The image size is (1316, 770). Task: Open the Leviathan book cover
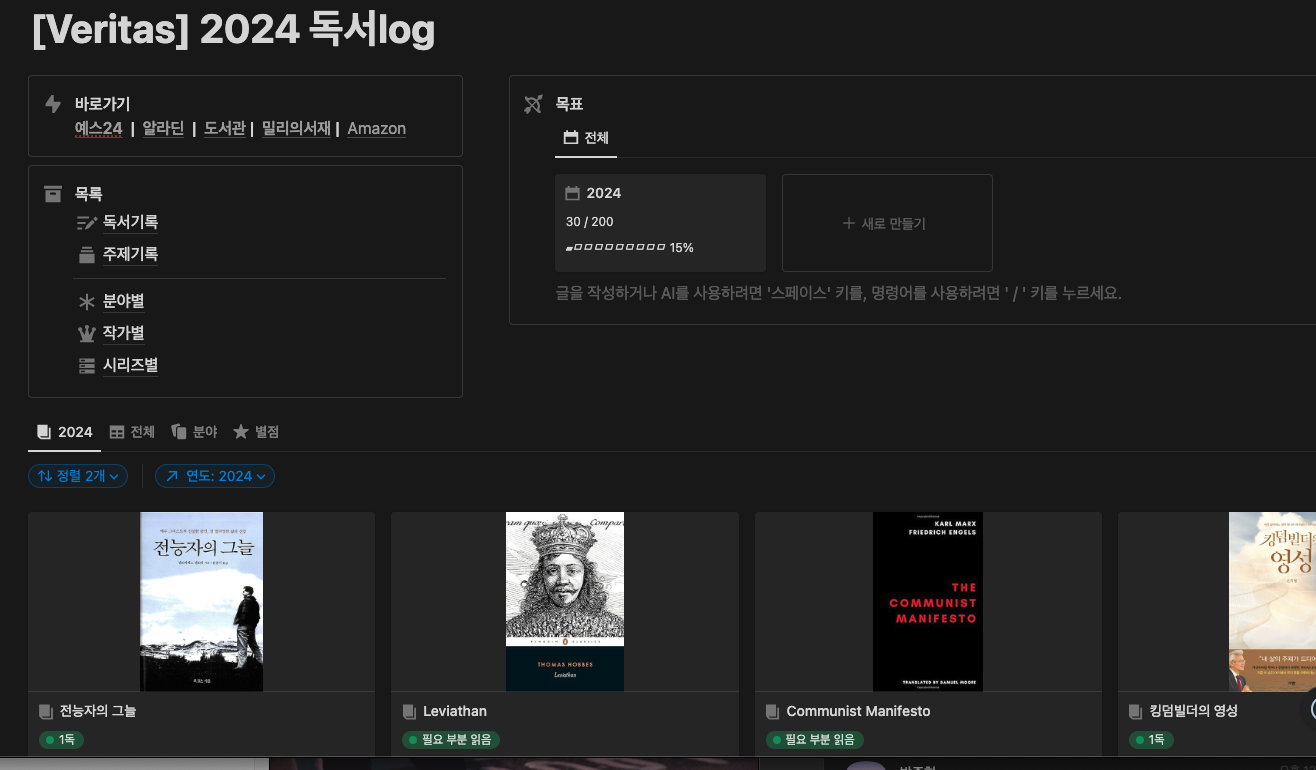point(565,602)
